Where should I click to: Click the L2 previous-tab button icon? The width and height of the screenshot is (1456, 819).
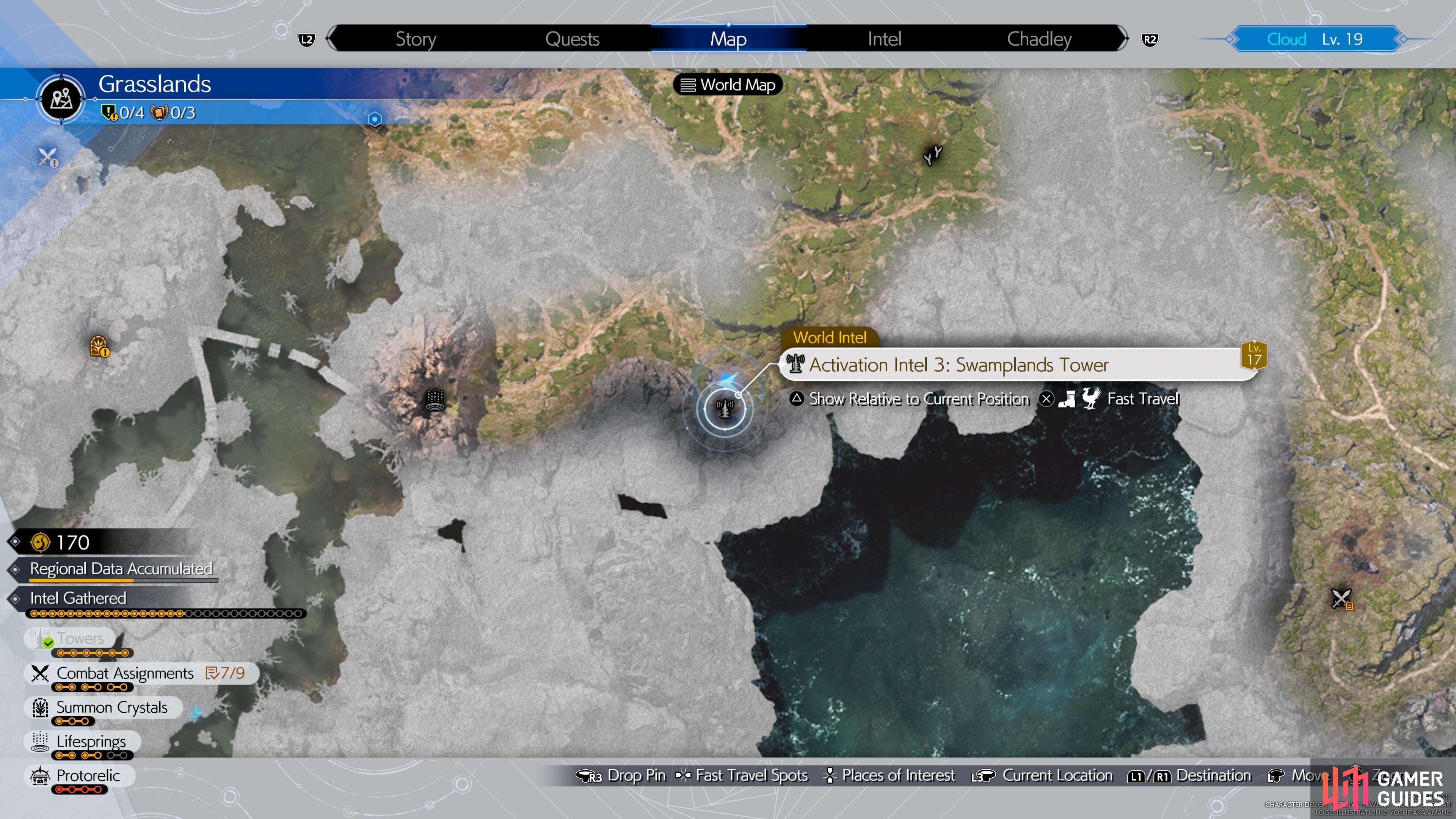(x=306, y=39)
